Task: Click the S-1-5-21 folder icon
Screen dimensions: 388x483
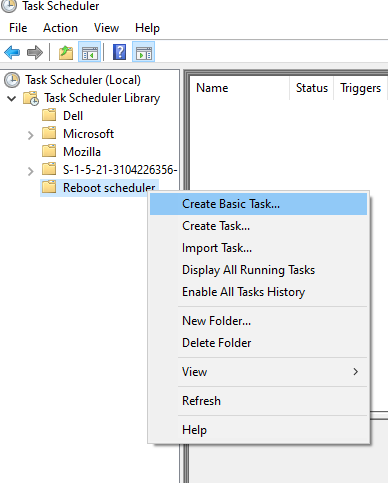Action: (x=49, y=169)
